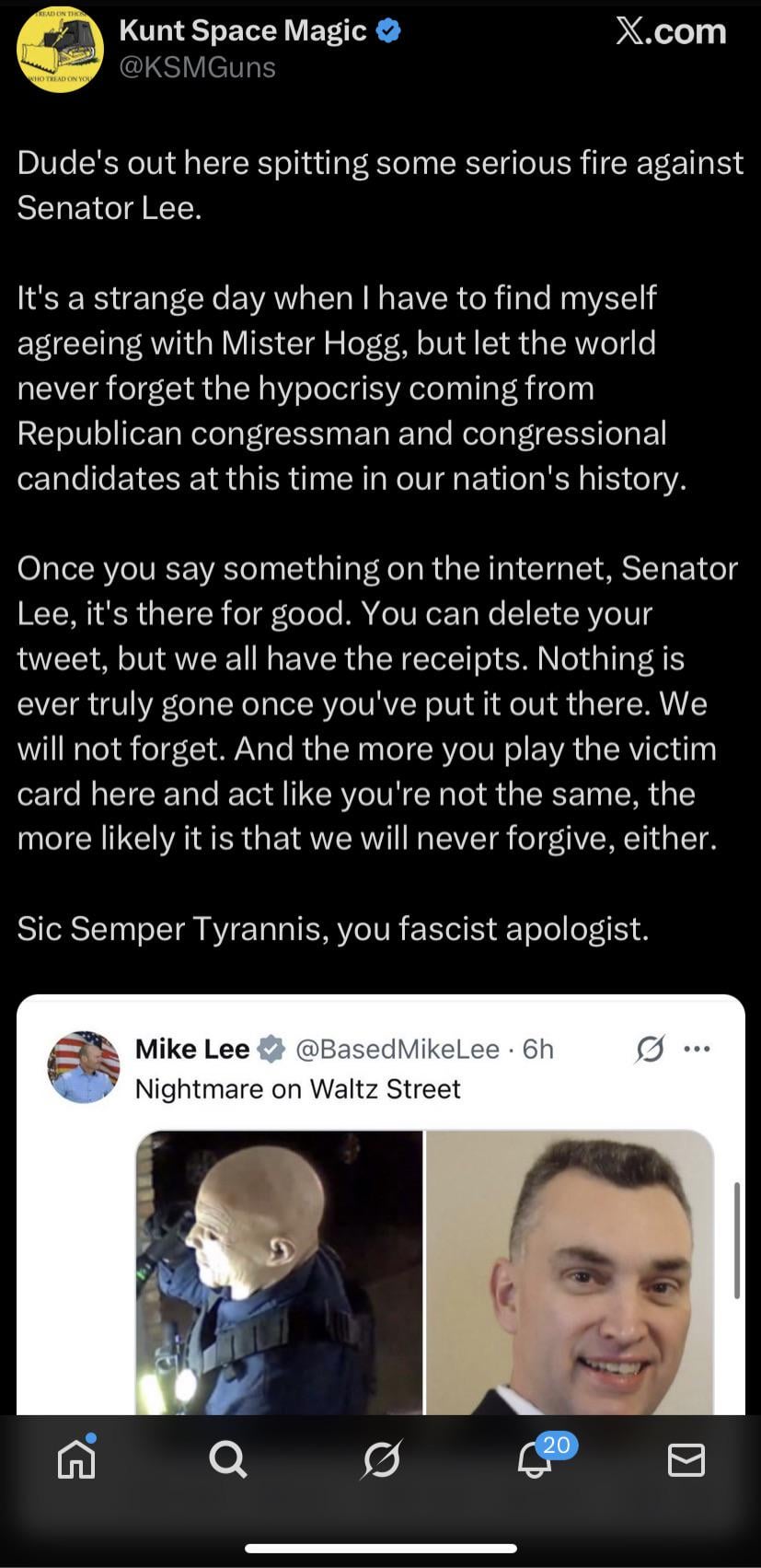Viewport: 761px width, 1568px height.
Task: Open the @BasedMikeLee handle link
Action: point(398,1049)
